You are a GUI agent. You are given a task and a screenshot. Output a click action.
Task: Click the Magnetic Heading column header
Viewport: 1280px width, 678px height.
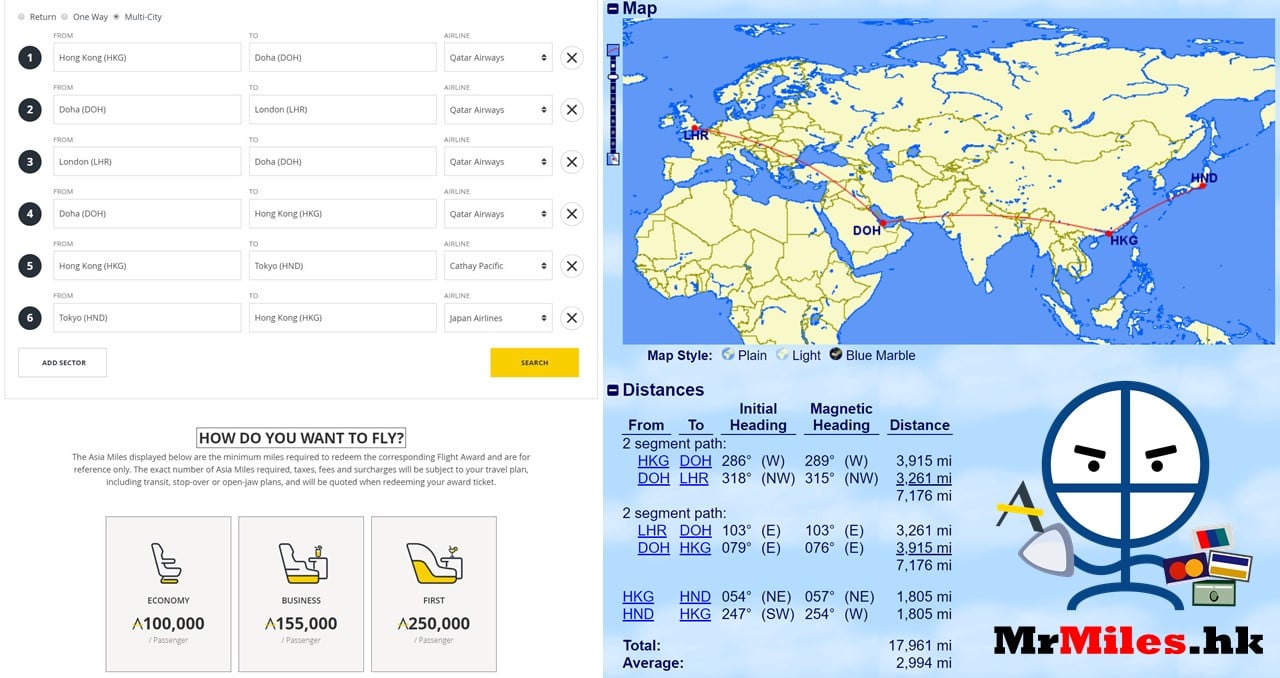841,417
